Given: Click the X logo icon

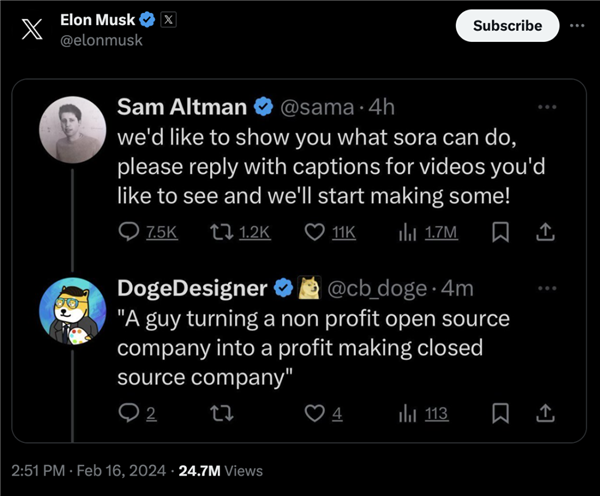Looking at the screenshot, I should (x=32, y=29).
